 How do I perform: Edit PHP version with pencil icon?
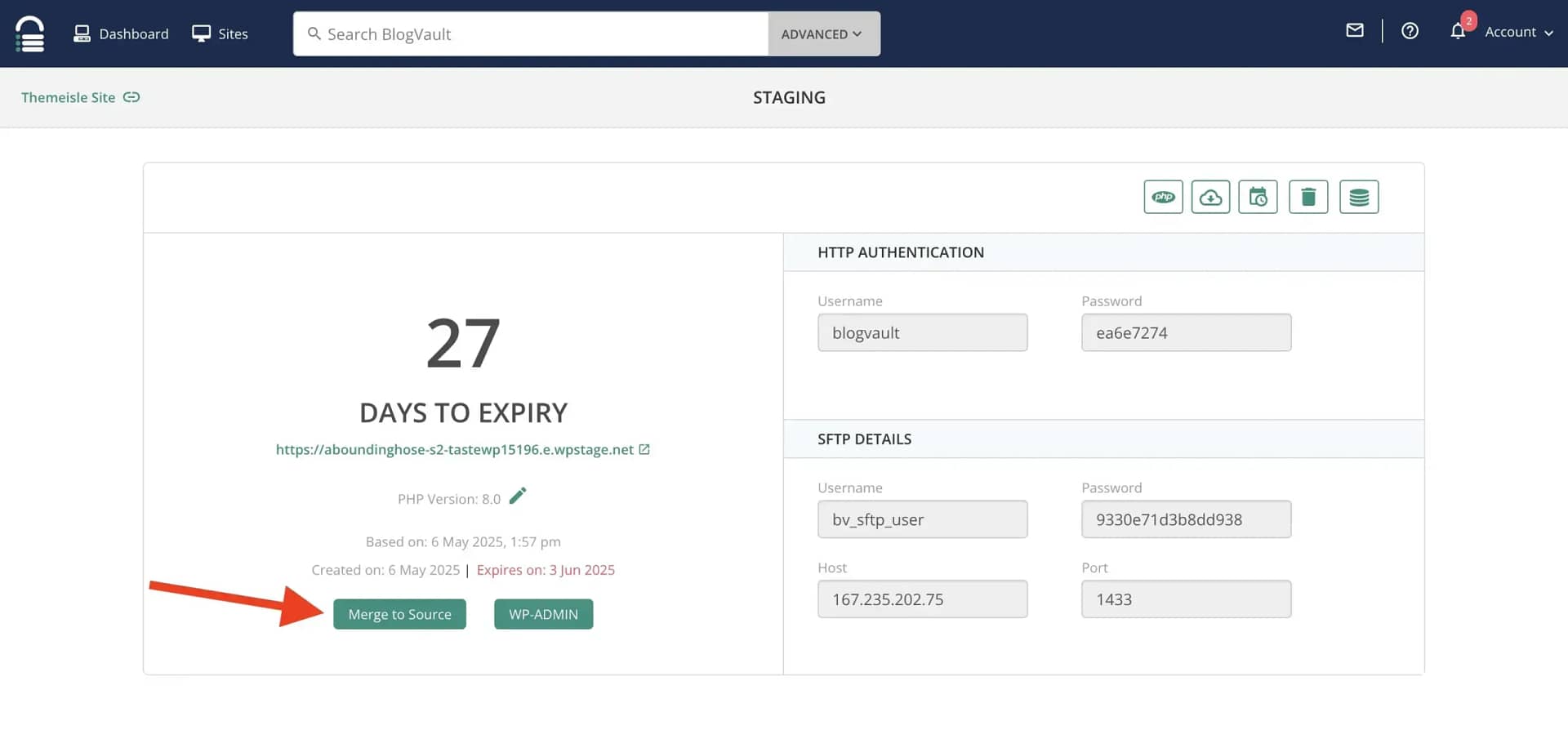point(518,496)
